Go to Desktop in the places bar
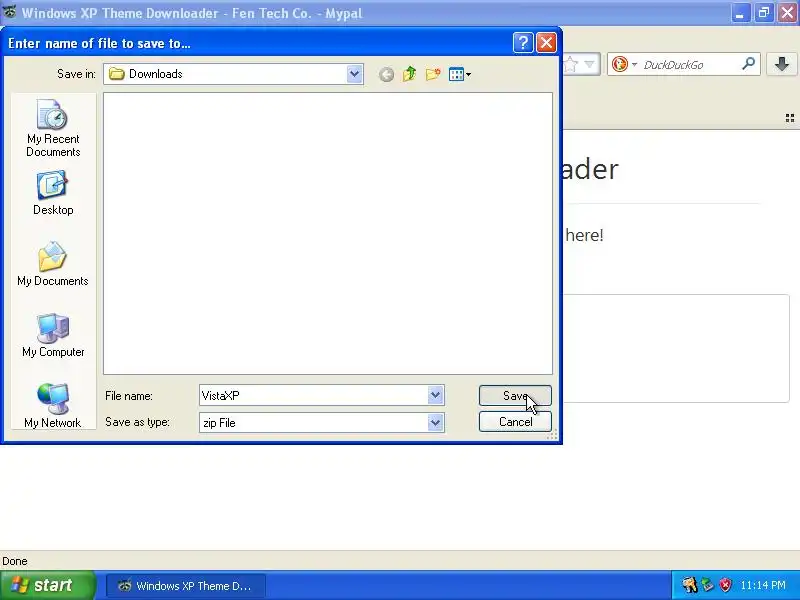The image size is (800, 600). click(53, 193)
